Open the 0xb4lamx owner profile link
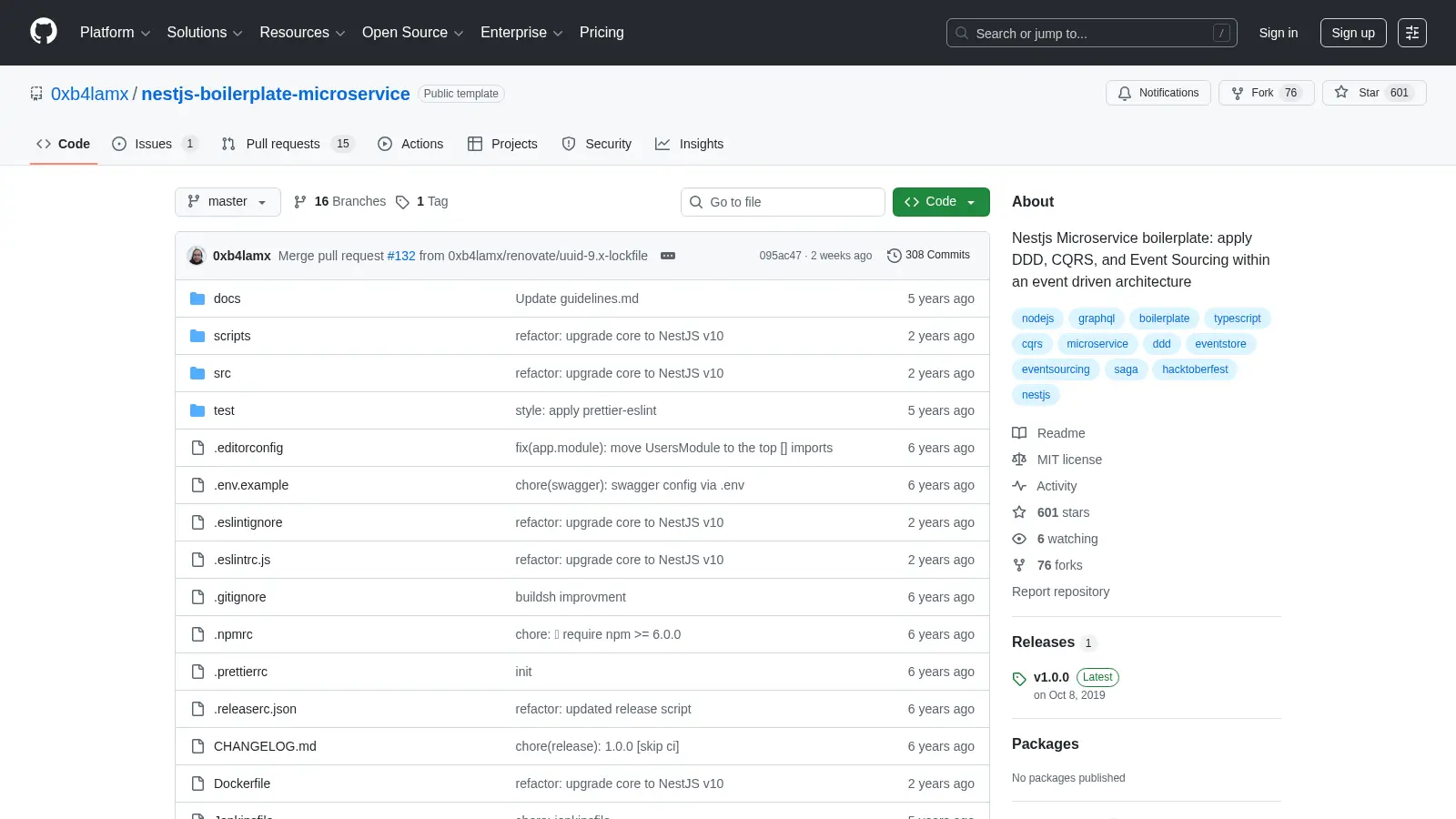The width and height of the screenshot is (1456, 819). (90, 94)
